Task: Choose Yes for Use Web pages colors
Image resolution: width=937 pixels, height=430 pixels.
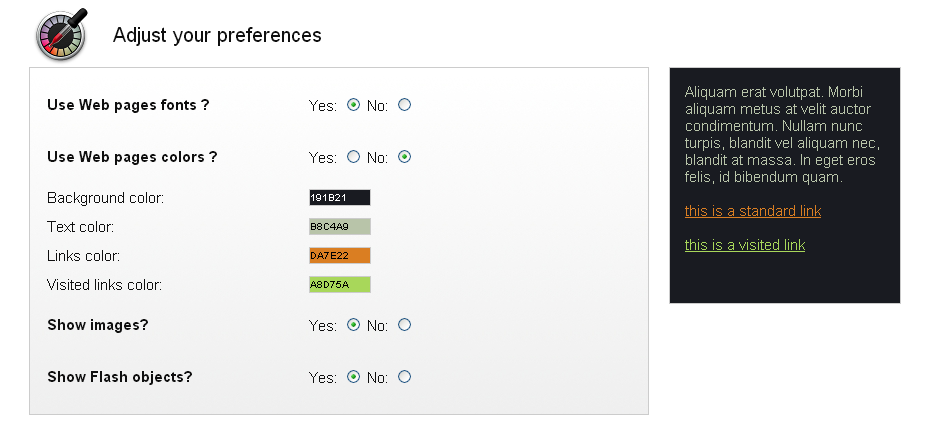Action: [x=354, y=156]
